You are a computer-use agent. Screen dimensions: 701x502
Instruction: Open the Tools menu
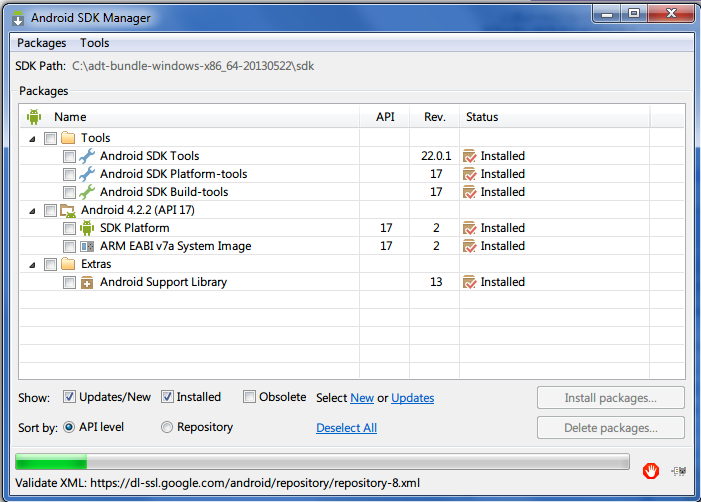[x=95, y=43]
